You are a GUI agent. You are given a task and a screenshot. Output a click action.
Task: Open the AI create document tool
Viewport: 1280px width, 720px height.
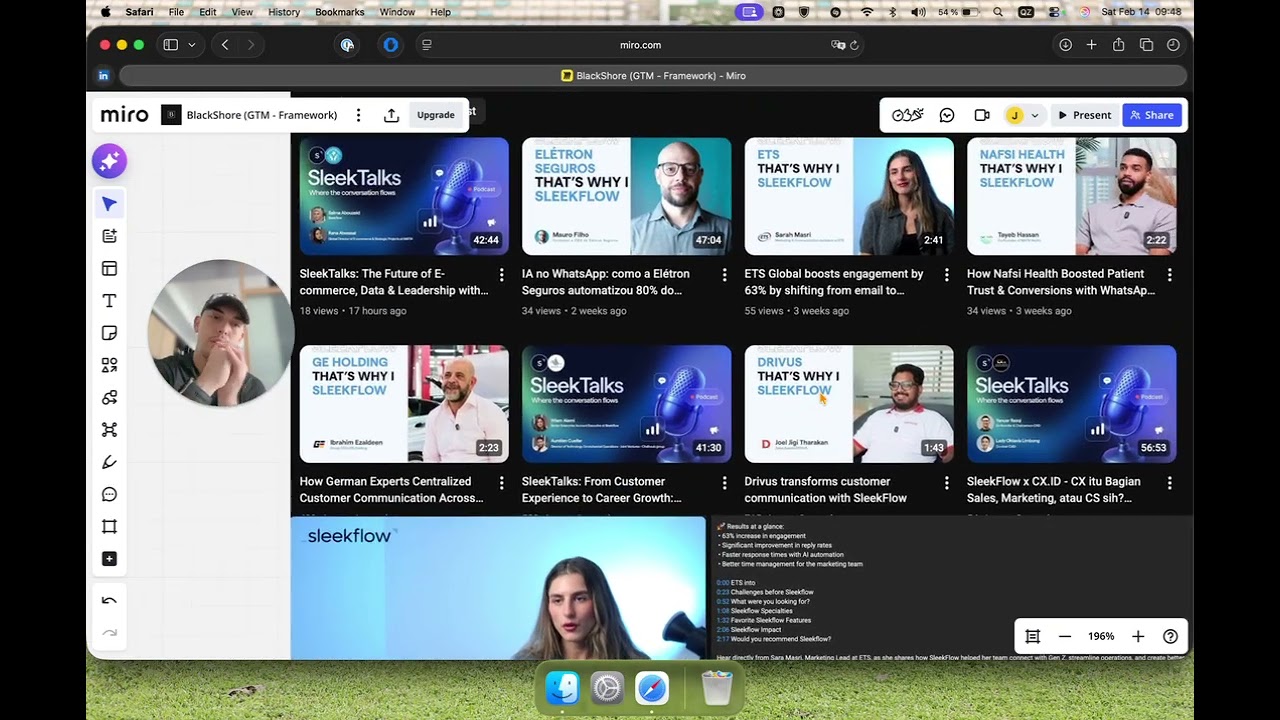pyautogui.click(x=109, y=236)
